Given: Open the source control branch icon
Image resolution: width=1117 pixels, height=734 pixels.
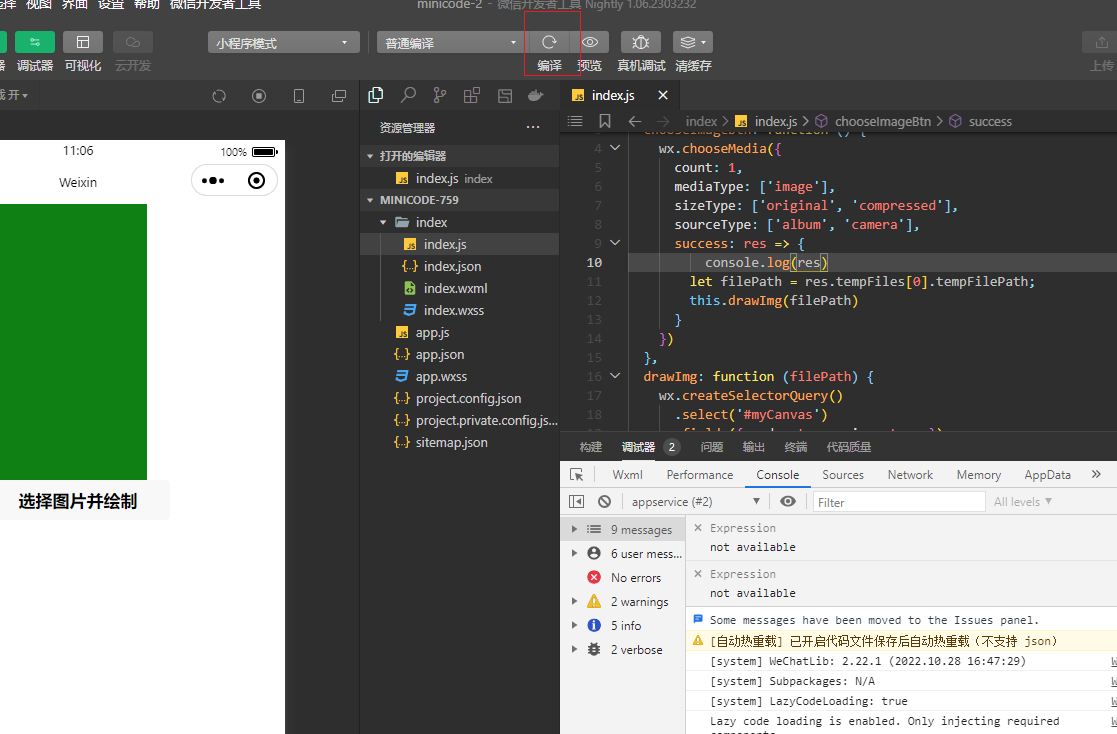Looking at the screenshot, I should (440, 95).
